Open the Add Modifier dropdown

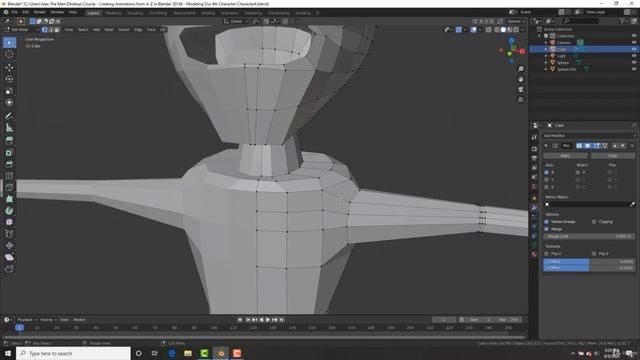pos(589,136)
